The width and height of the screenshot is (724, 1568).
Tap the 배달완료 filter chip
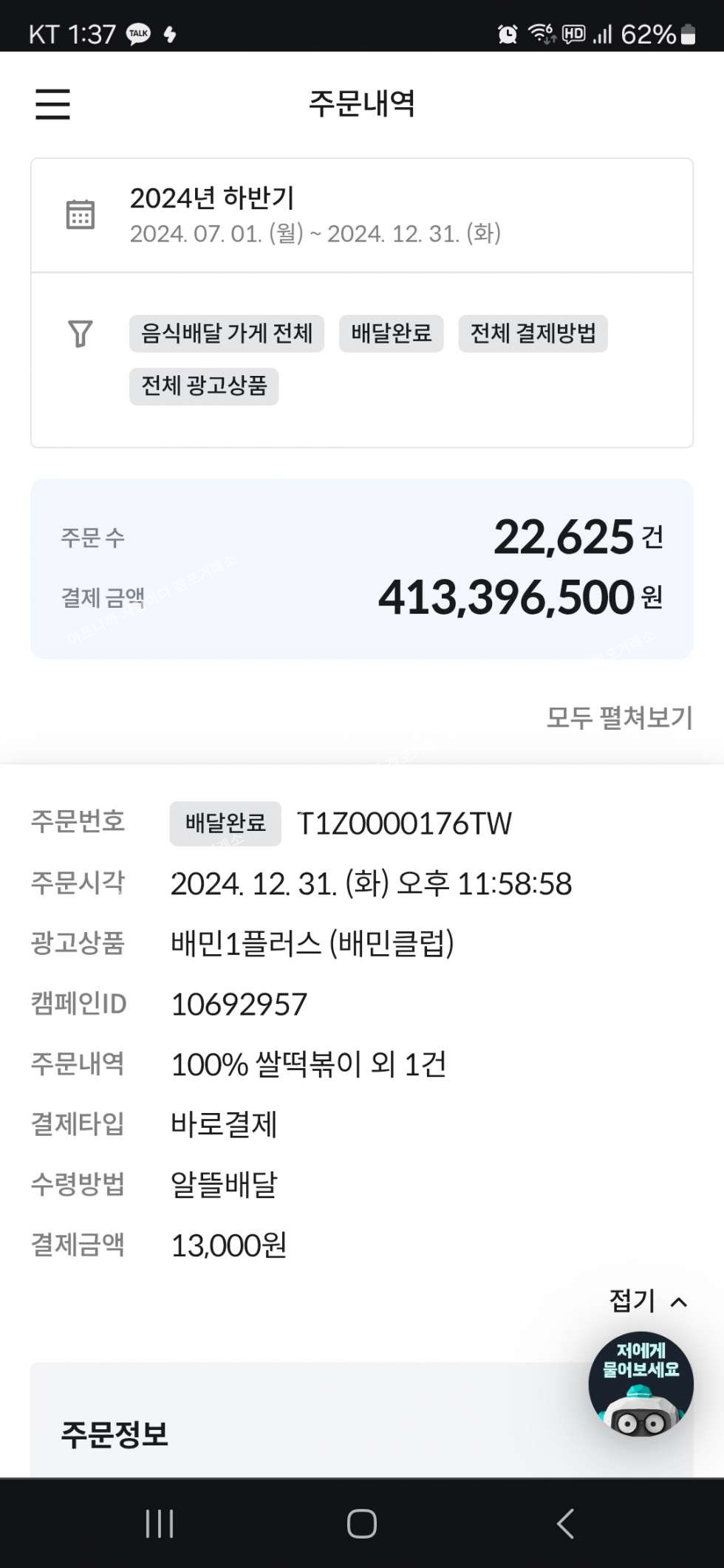pyautogui.click(x=392, y=334)
